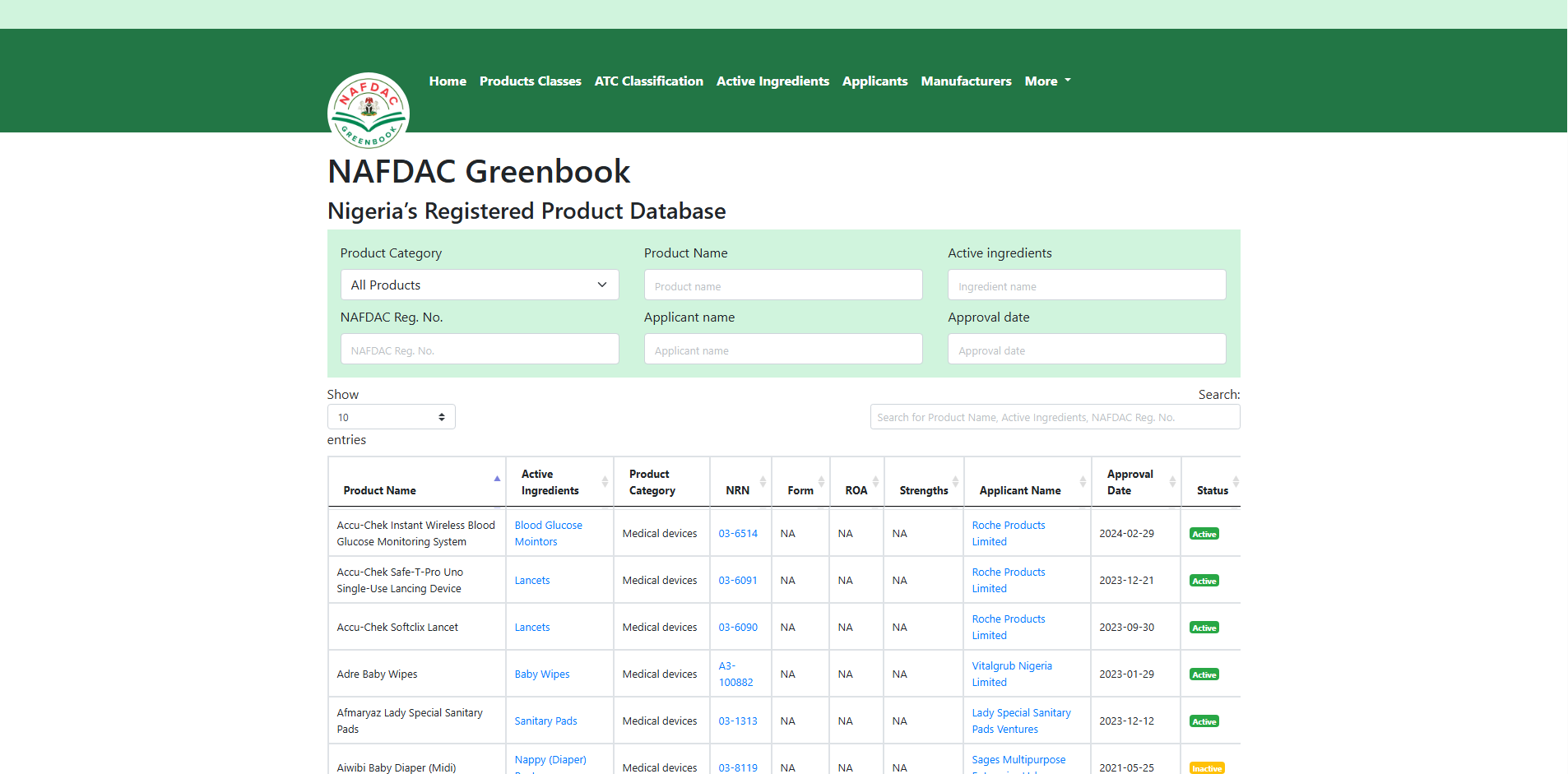The width and height of the screenshot is (1568, 774).
Task: Sort by NRN column arrows
Action: point(763,482)
